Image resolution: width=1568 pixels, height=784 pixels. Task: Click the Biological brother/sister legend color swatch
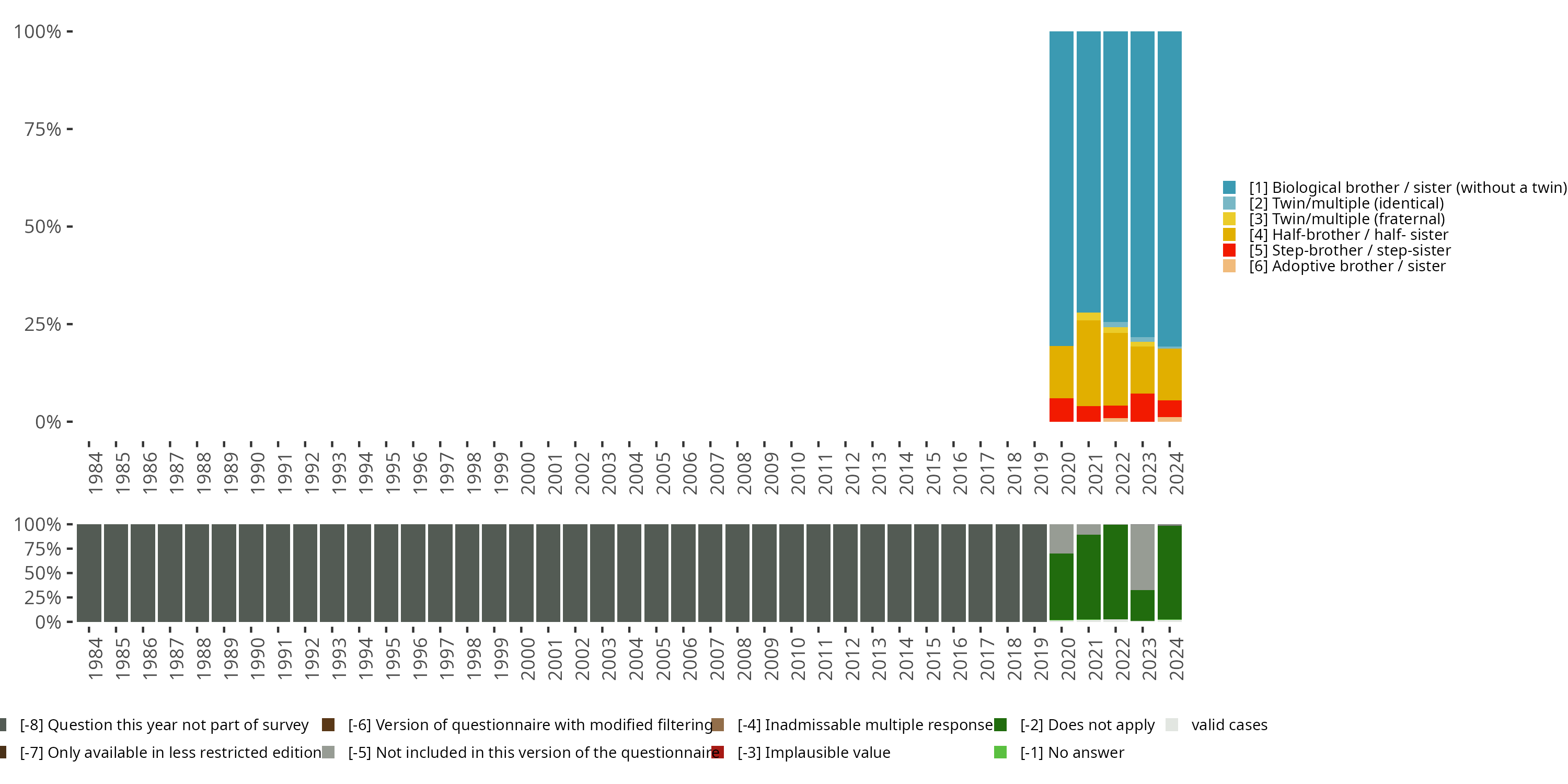(x=1229, y=188)
